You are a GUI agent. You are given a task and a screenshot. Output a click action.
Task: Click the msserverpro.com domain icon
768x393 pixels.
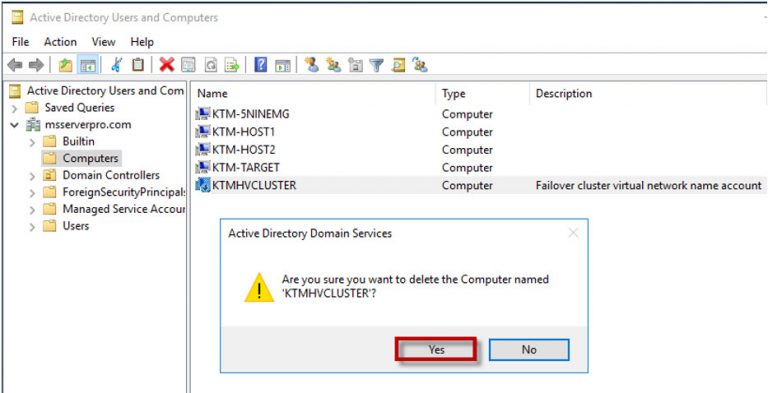[x=33, y=124]
